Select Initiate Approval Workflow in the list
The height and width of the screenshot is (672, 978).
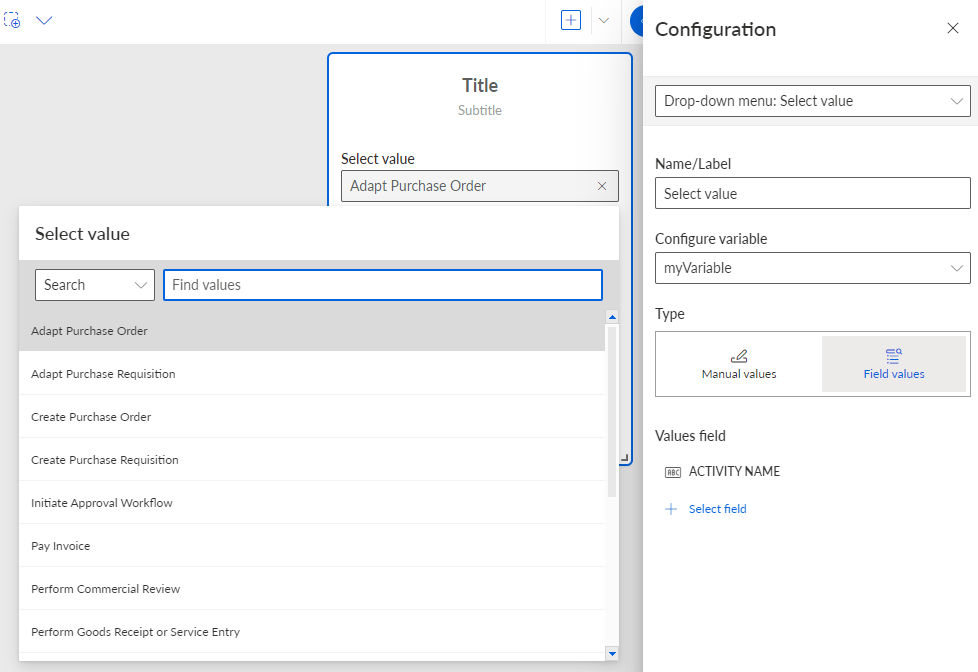tap(312, 503)
